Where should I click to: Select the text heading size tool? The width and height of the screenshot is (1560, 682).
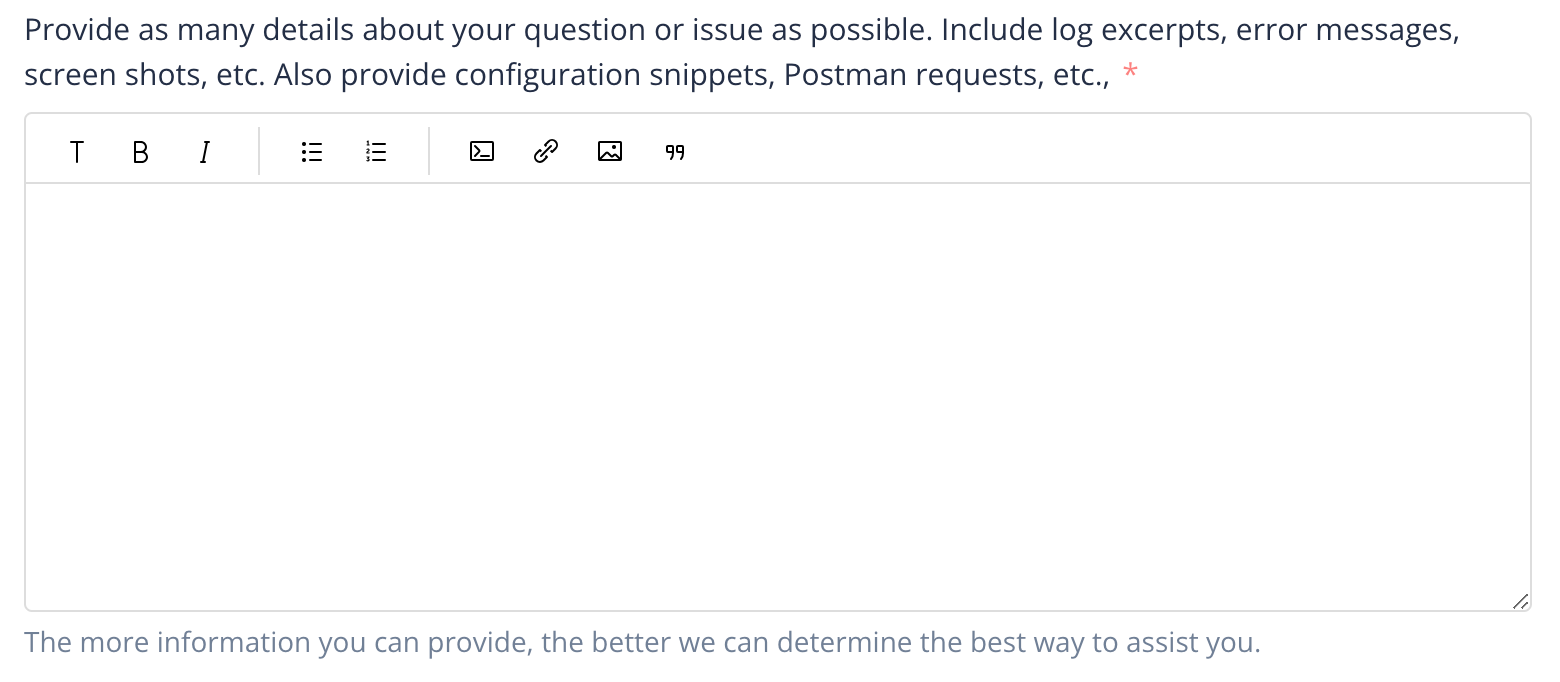click(76, 152)
